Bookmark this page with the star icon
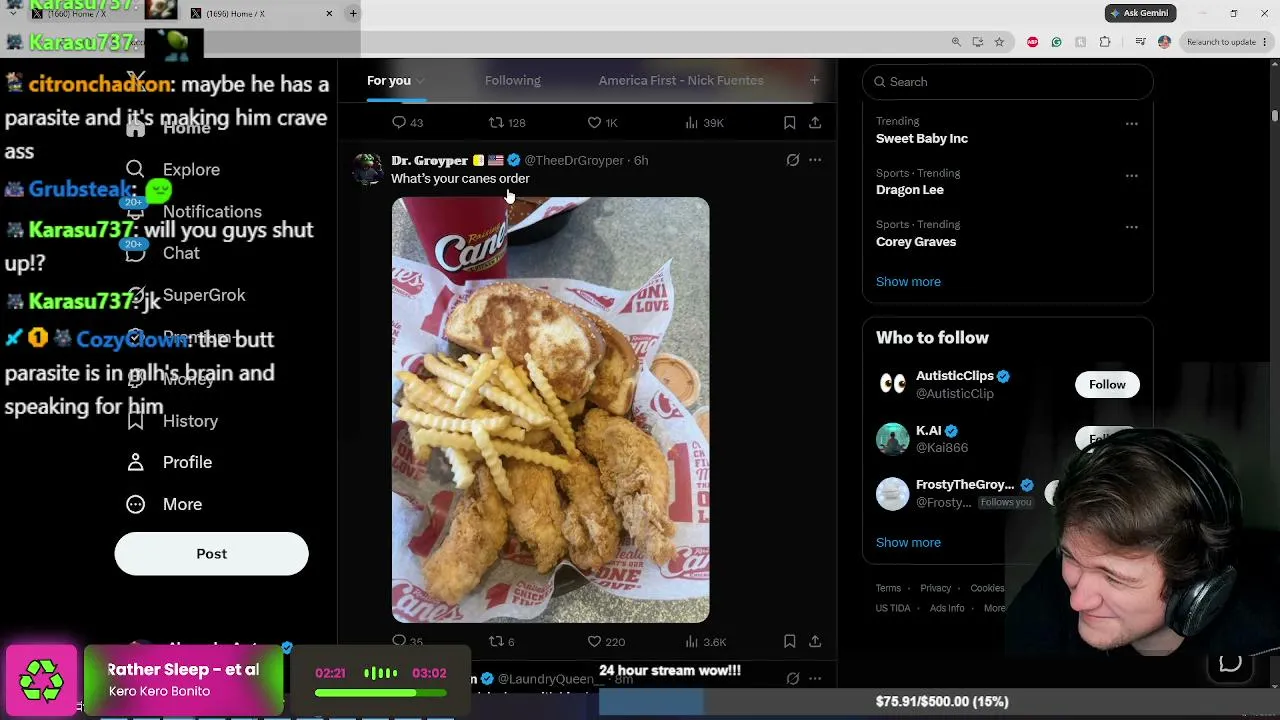 coord(999,42)
